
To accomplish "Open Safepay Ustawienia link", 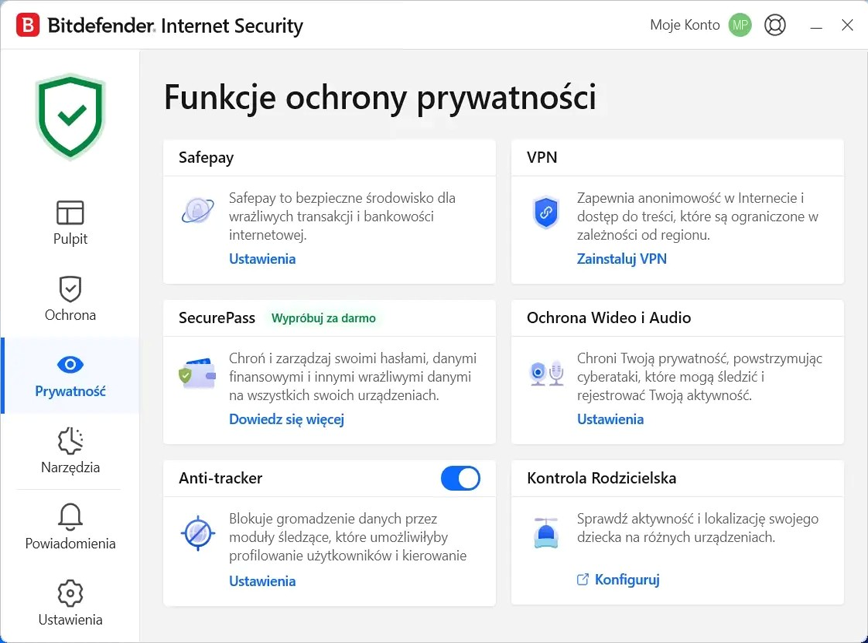I will (x=262, y=259).
